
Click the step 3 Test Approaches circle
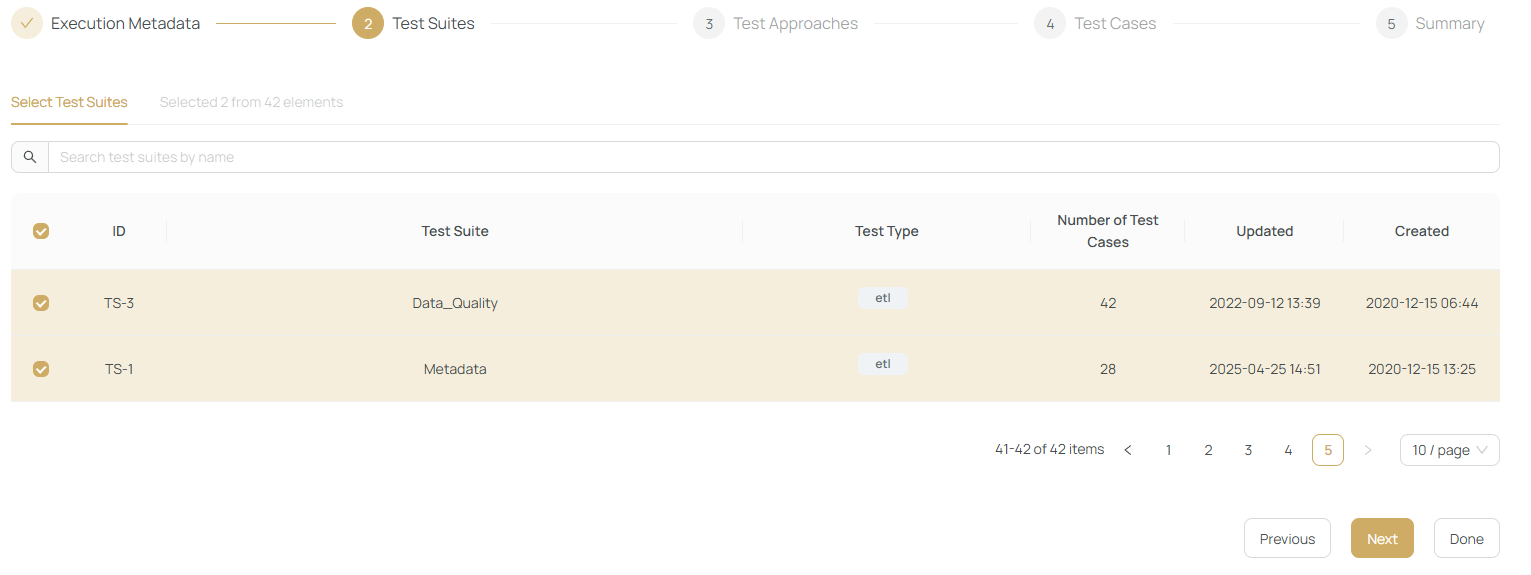coord(709,23)
